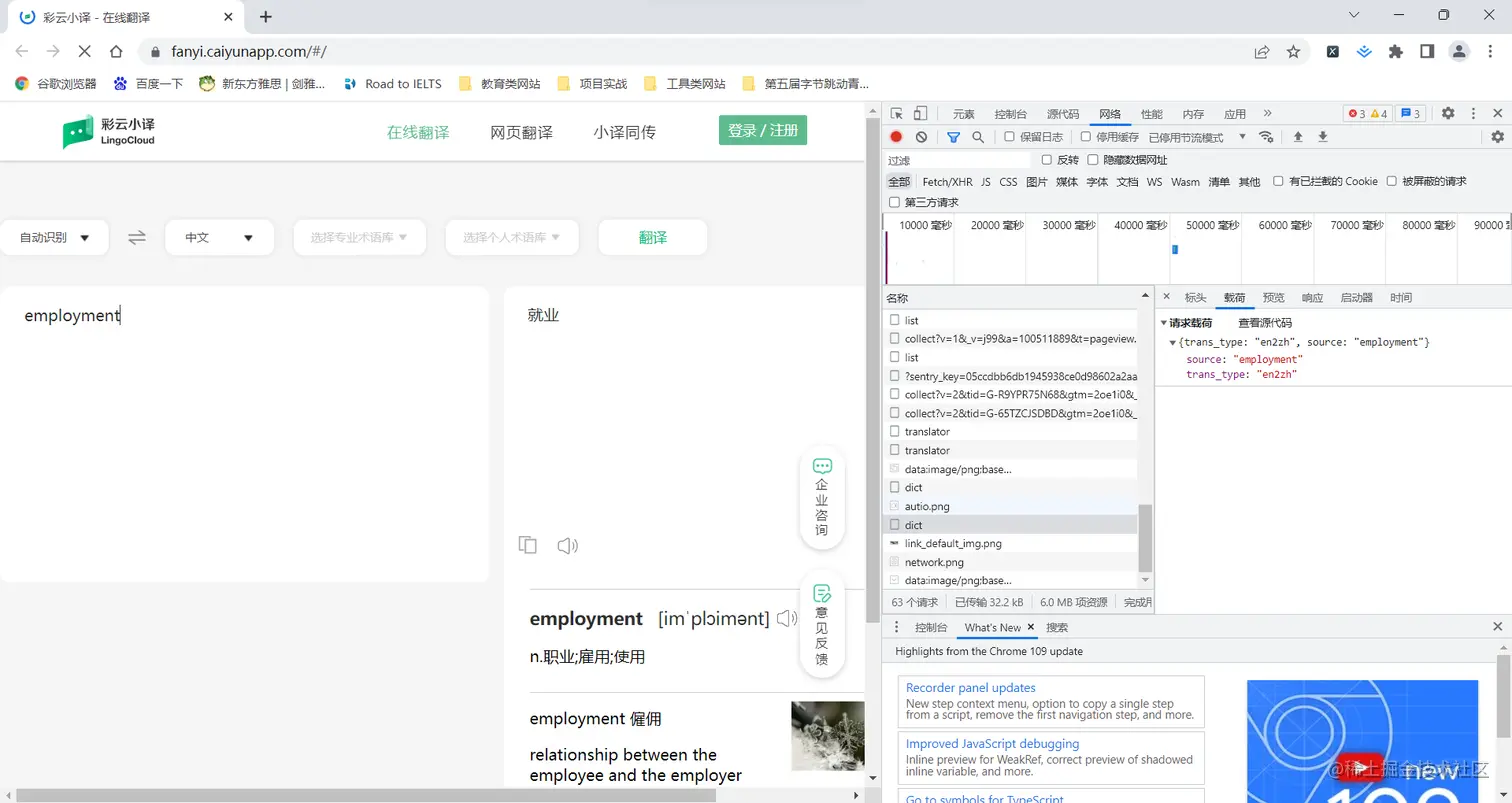Play pronunciation of the translated text
Image resolution: width=1512 pixels, height=803 pixels.
566,546
